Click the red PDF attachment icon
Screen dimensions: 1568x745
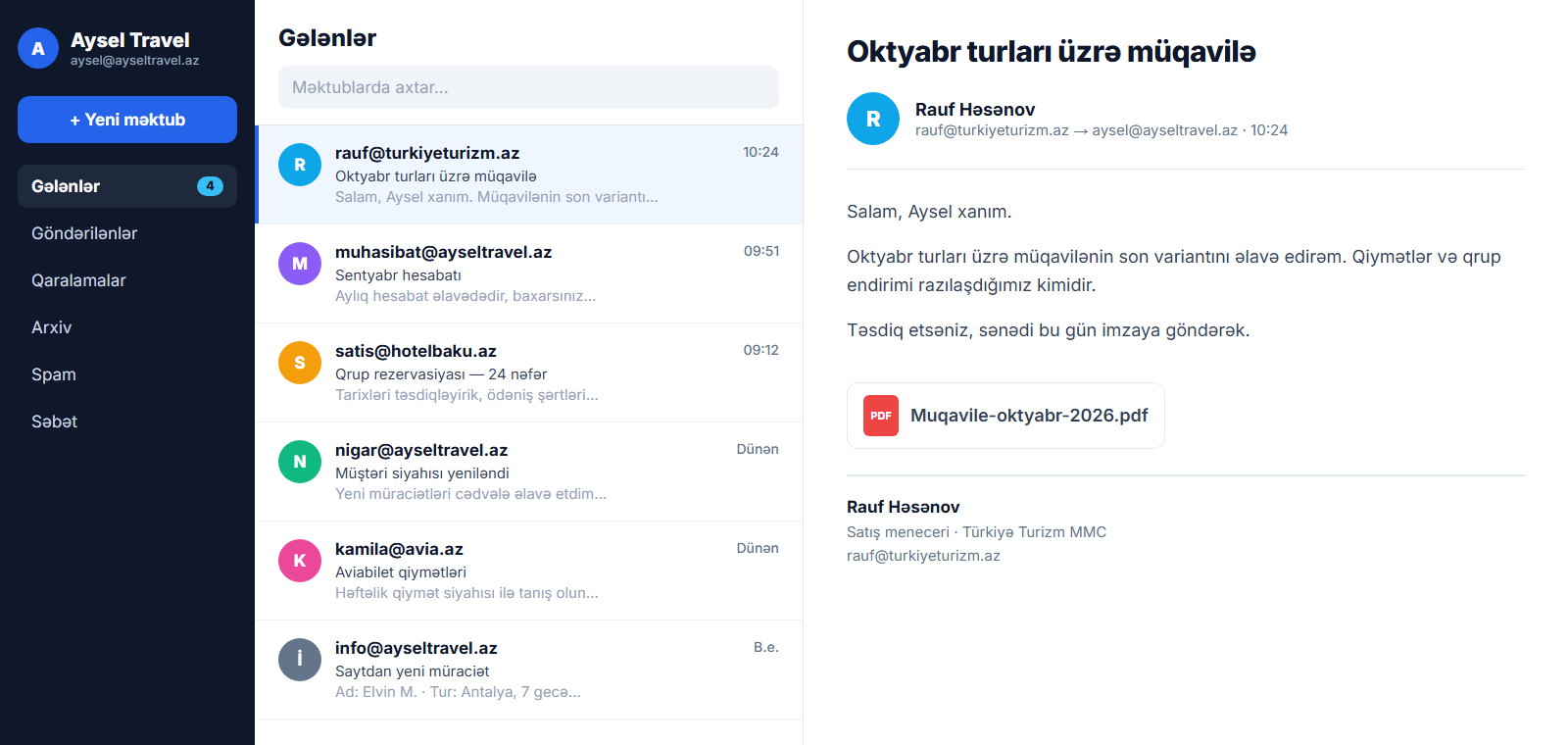point(881,416)
